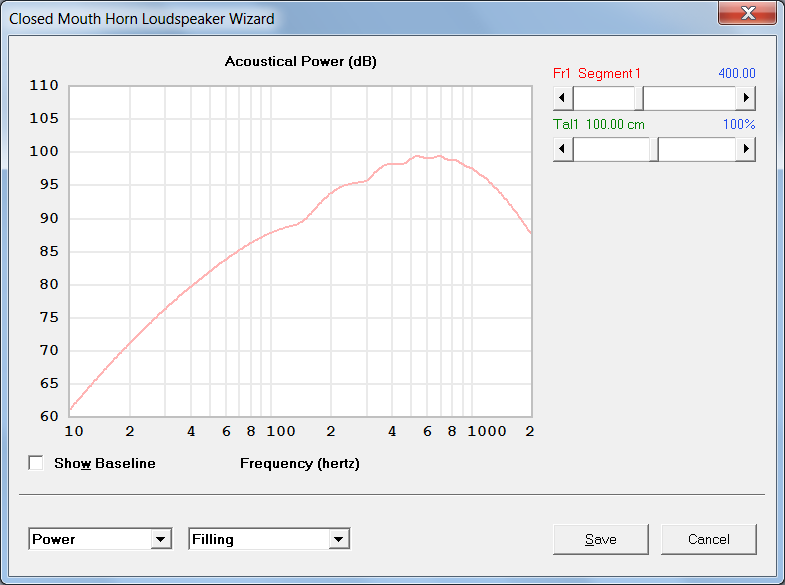785x585 pixels.
Task: Click the Save button
Action: (600, 539)
